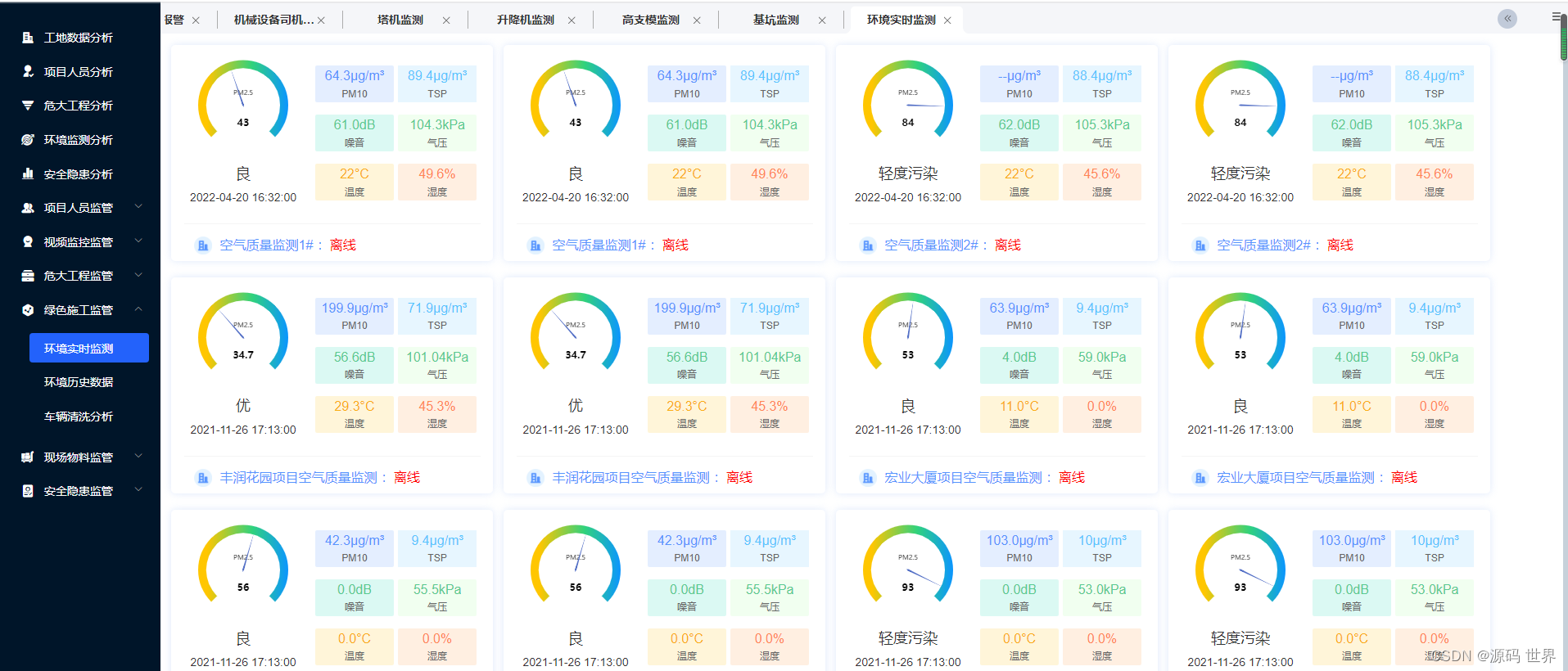Expand the 视频监控监管 submenu chevron

coord(138,241)
